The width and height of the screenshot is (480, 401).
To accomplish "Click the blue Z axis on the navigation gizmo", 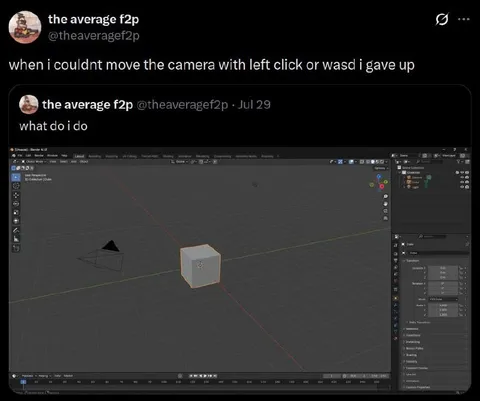I will 379,176.
